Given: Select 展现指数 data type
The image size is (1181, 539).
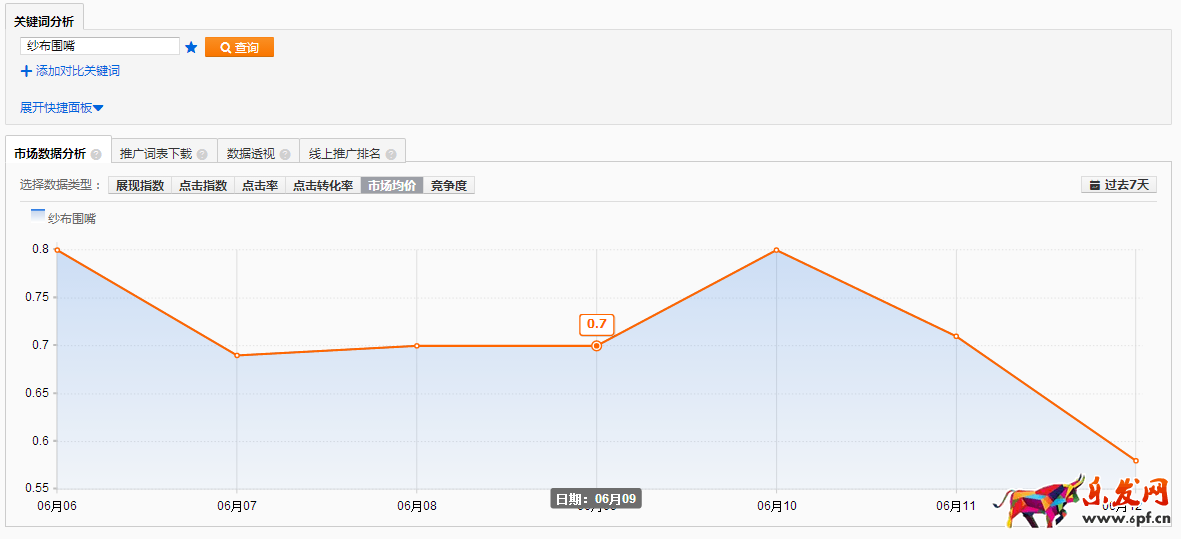Looking at the screenshot, I should point(140,185).
